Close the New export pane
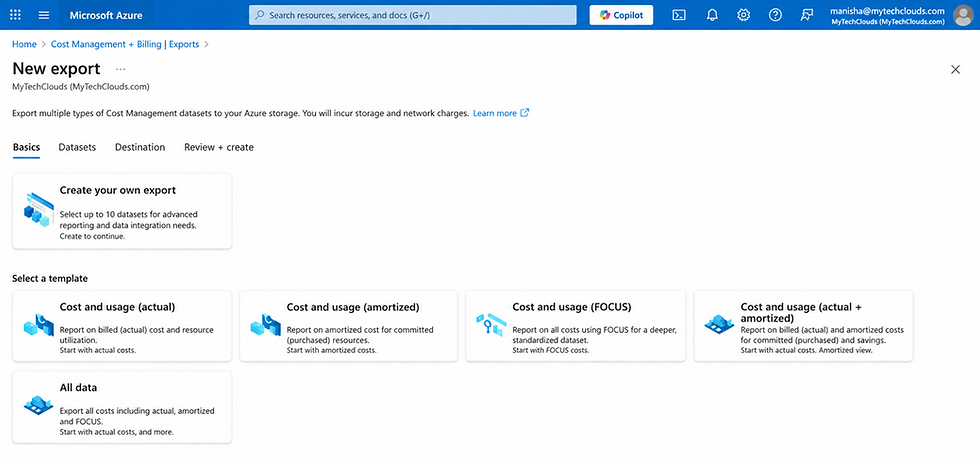The height and width of the screenshot is (462, 980). [955, 69]
